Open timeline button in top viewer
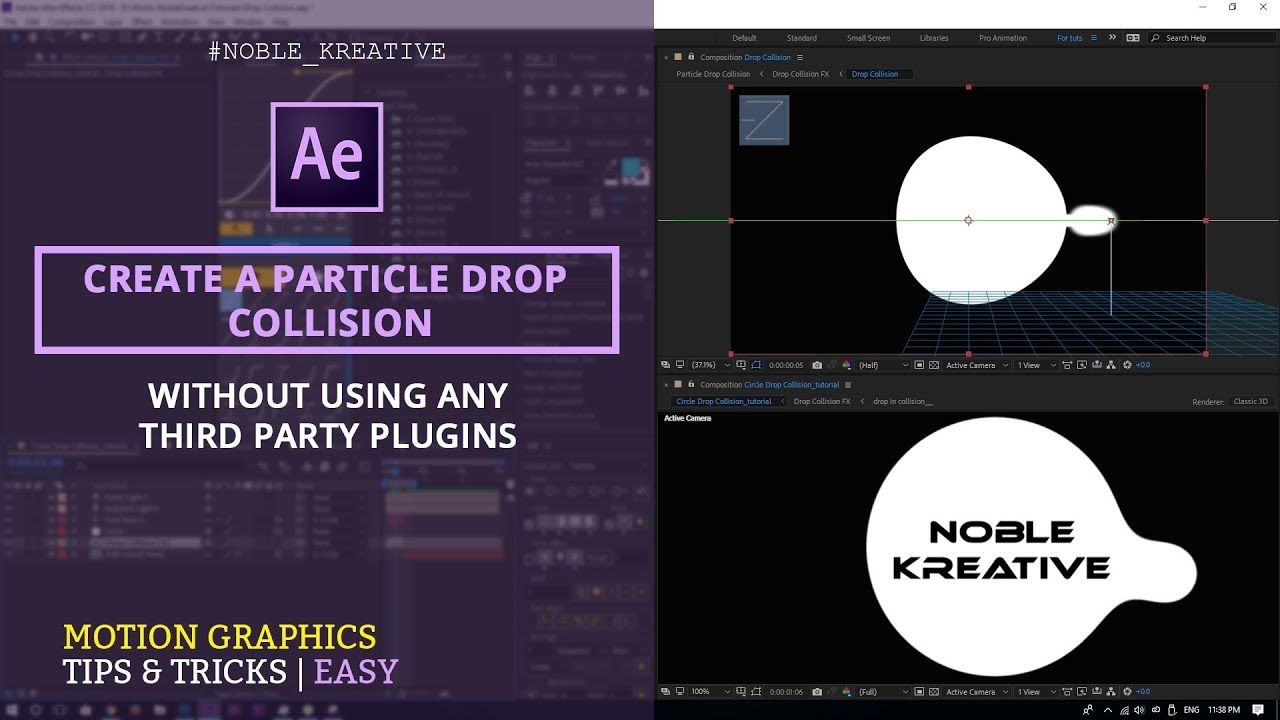This screenshot has height=720, width=1280. tap(1097, 365)
